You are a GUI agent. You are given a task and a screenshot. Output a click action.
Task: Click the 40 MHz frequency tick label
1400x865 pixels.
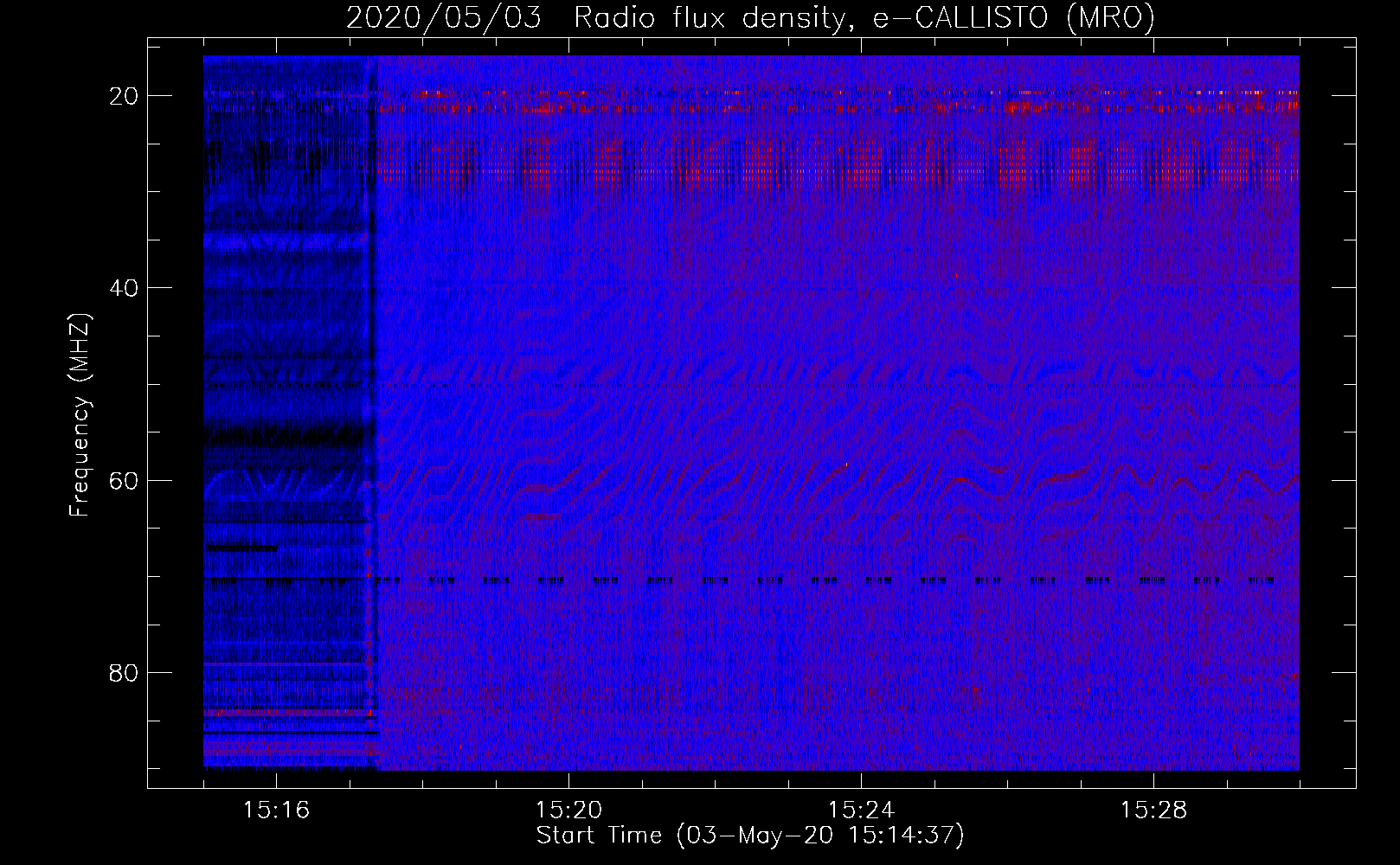click(124, 288)
